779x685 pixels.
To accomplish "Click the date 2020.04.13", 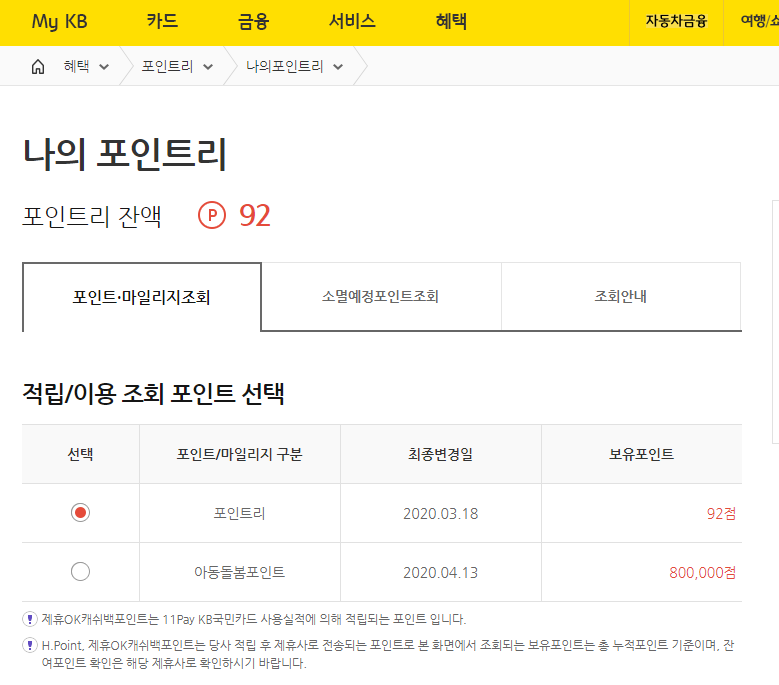I will [441, 573].
